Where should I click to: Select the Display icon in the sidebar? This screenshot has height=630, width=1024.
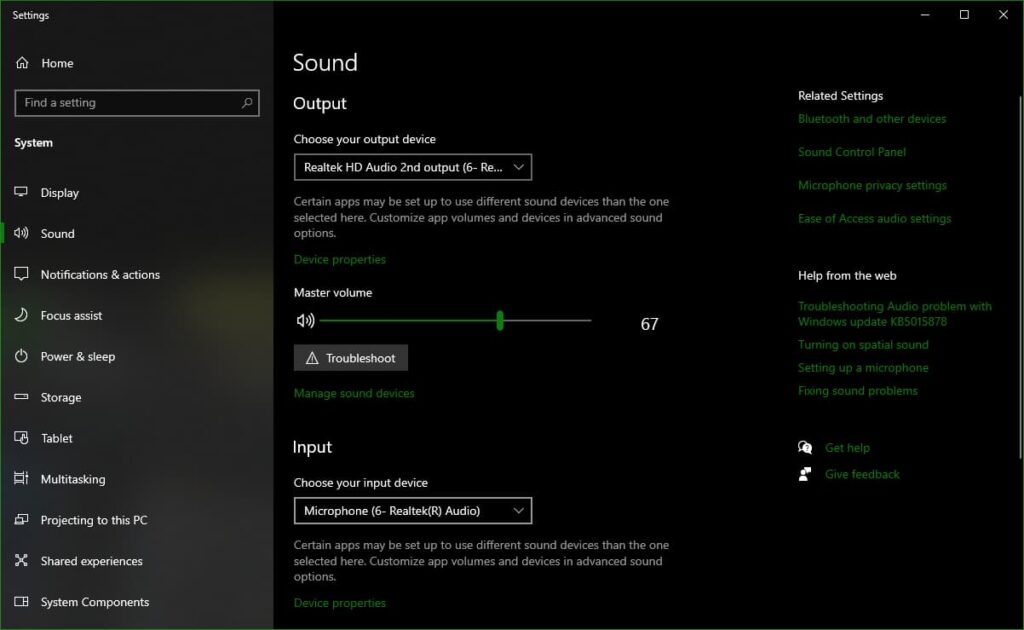pyautogui.click(x=21, y=192)
